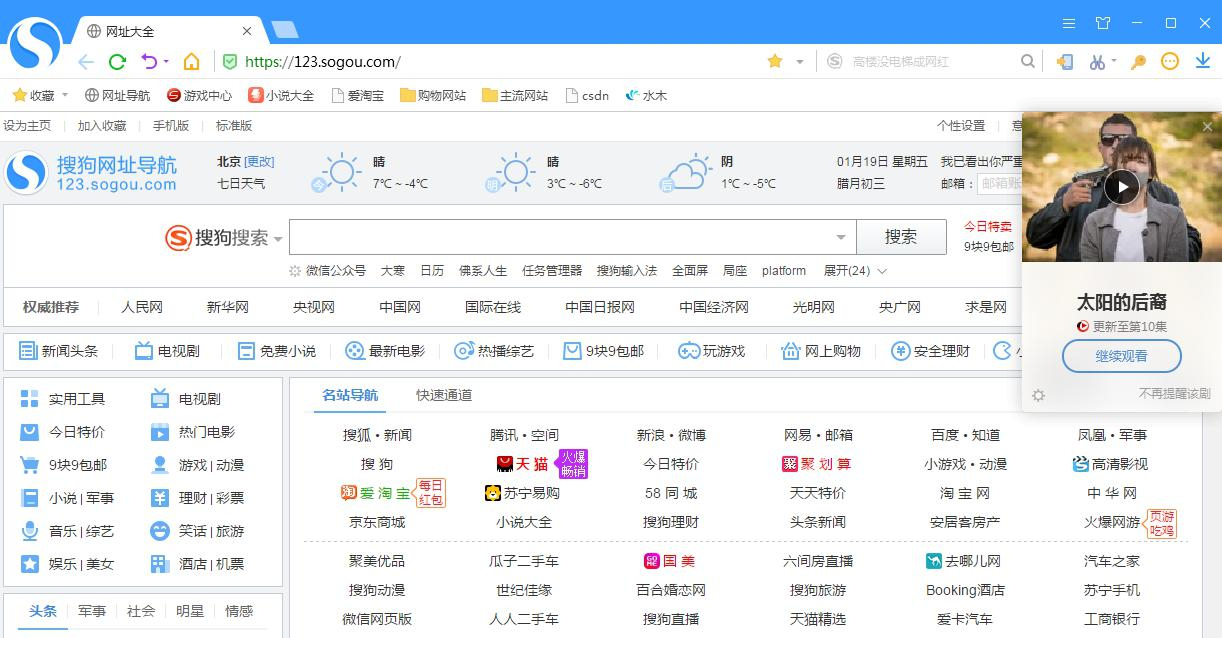The image size is (1222, 663).
Task: Open the 购物网站 bookmark folder
Action: [x=433, y=96]
